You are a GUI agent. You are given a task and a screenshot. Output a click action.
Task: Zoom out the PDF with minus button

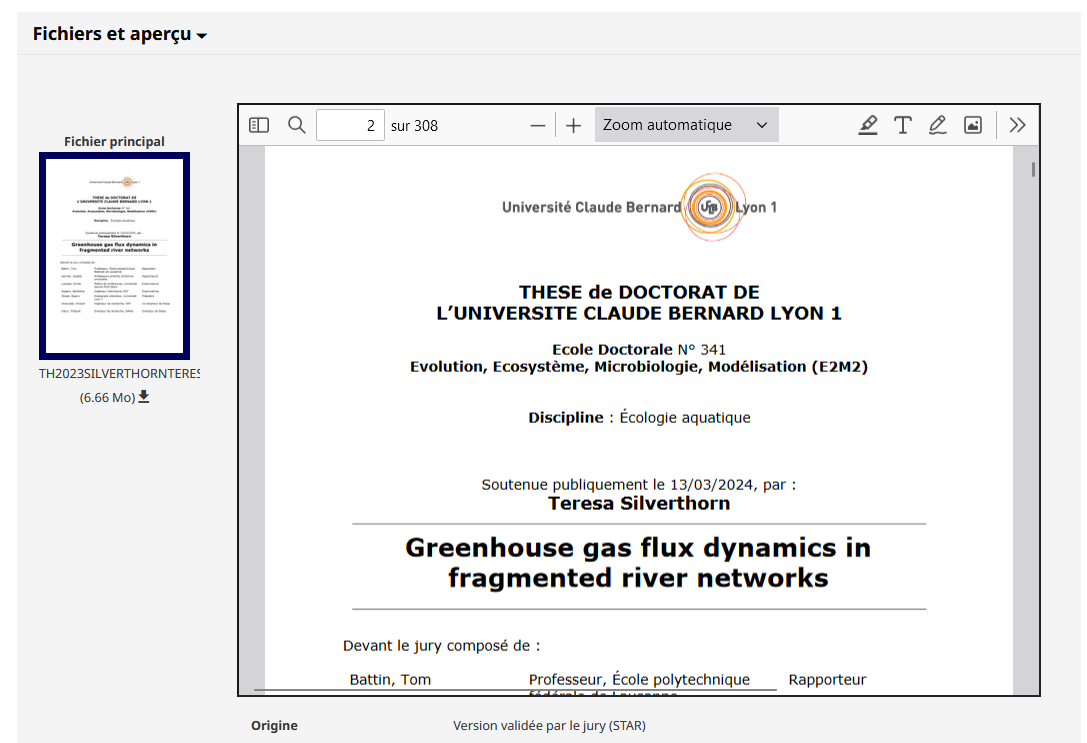(537, 126)
